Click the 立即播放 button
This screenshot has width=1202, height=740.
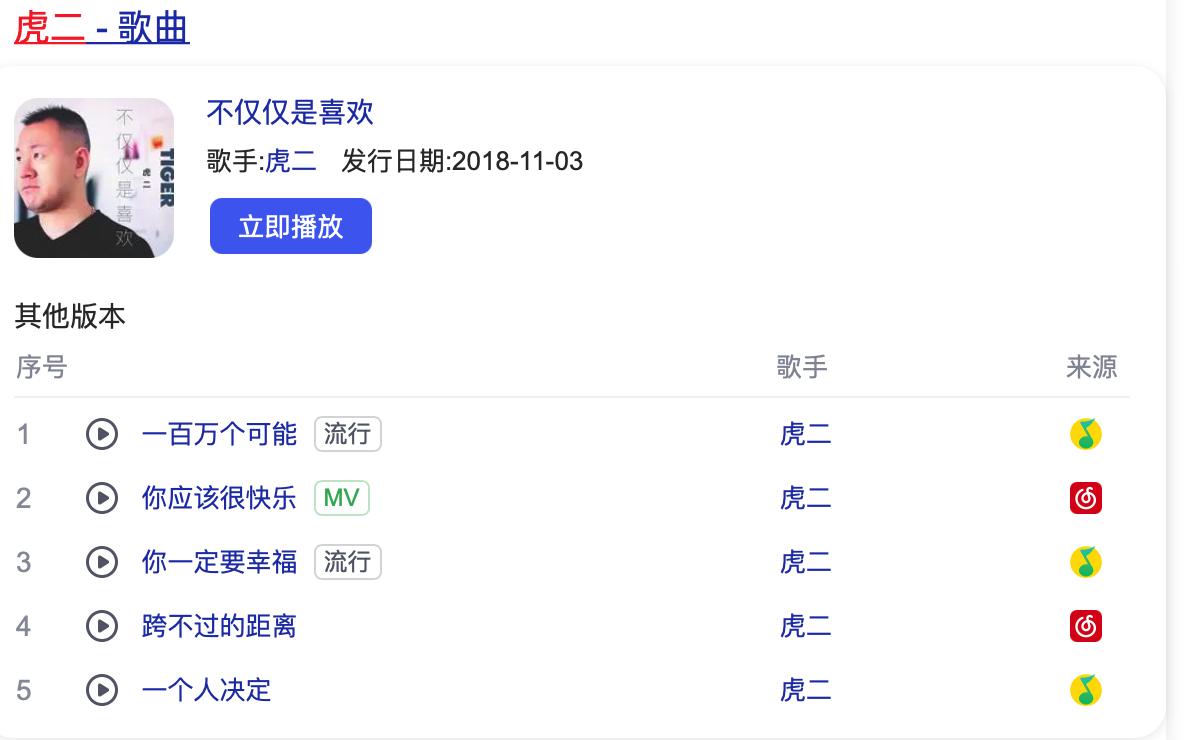click(290, 226)
